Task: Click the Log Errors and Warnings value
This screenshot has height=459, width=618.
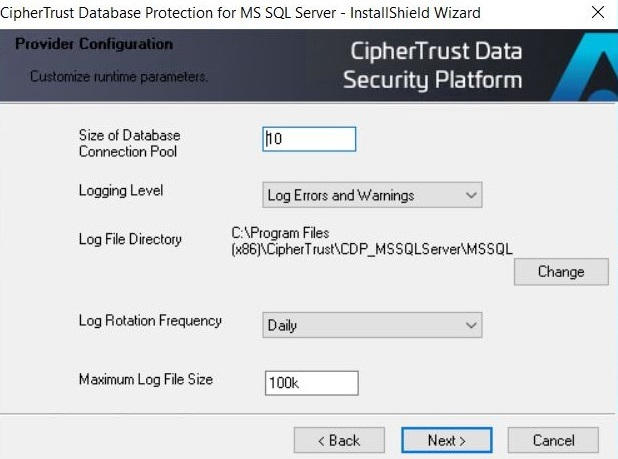Action: [341, 195]
